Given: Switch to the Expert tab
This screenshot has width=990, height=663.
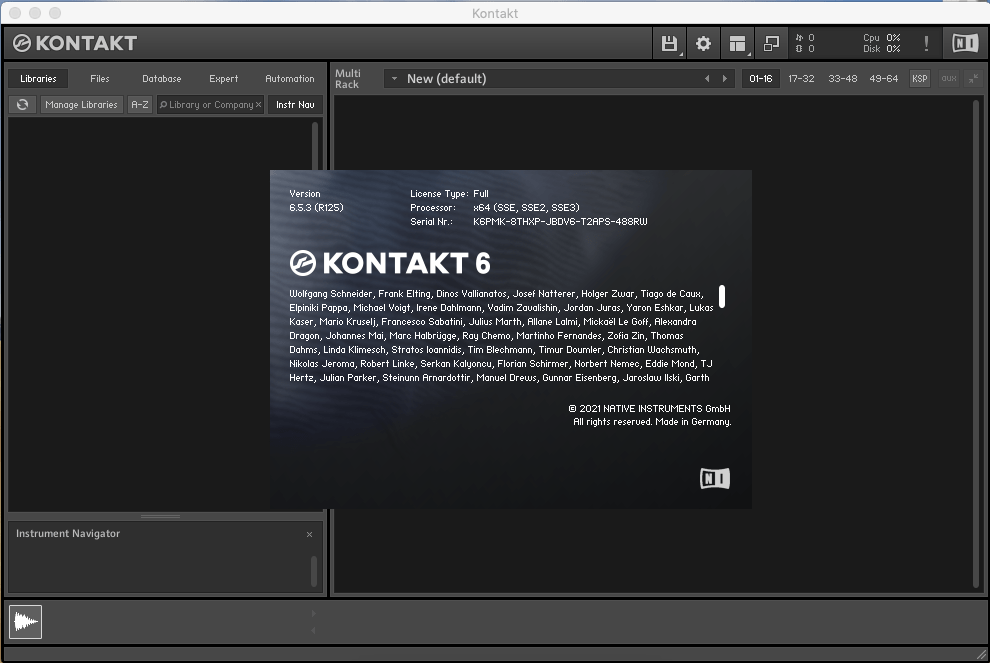Looking at the screenshot, I should [224, 79].
